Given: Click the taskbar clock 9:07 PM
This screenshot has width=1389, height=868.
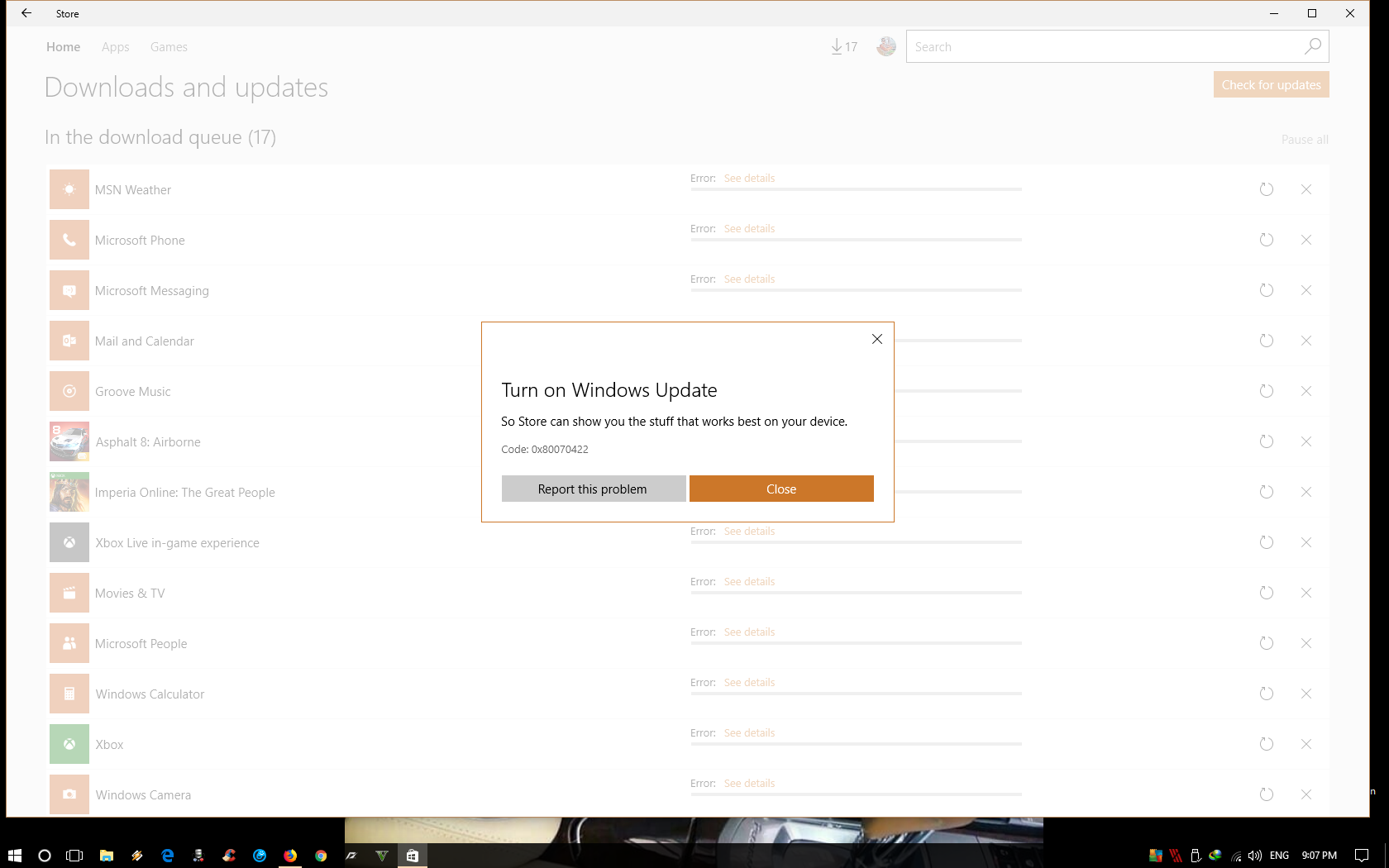Looking at the screenshot, I should coord(1320,856).
